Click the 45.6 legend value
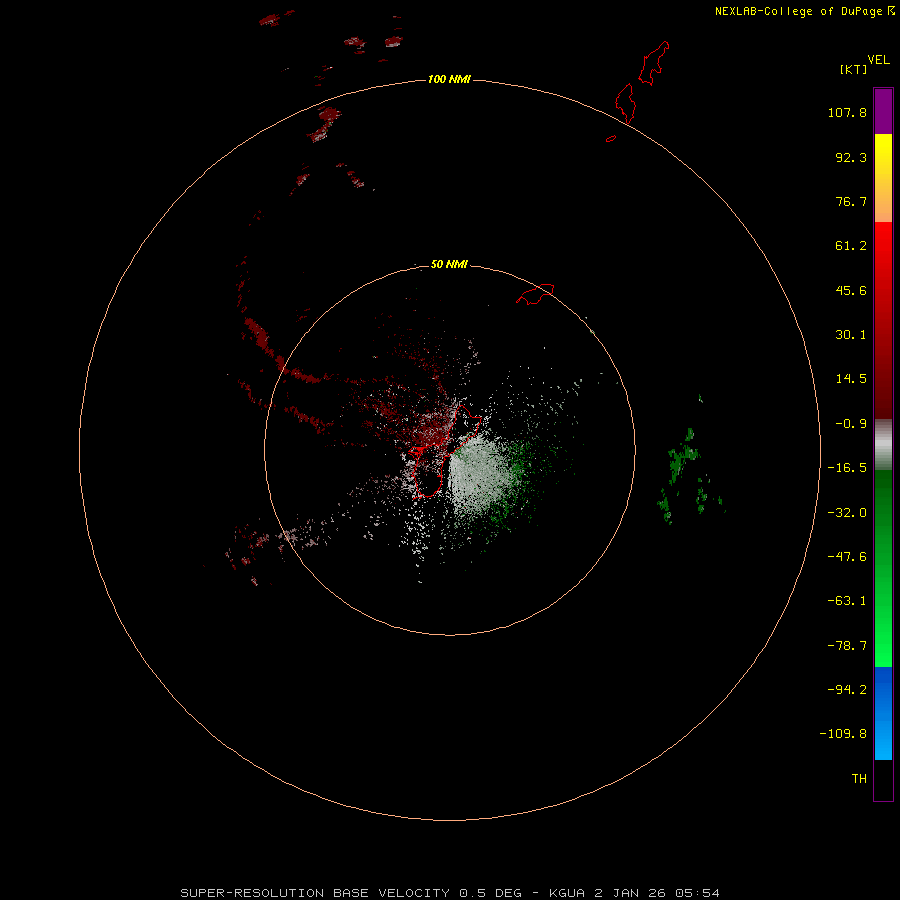Screen dimensions: 900x900 851,290
